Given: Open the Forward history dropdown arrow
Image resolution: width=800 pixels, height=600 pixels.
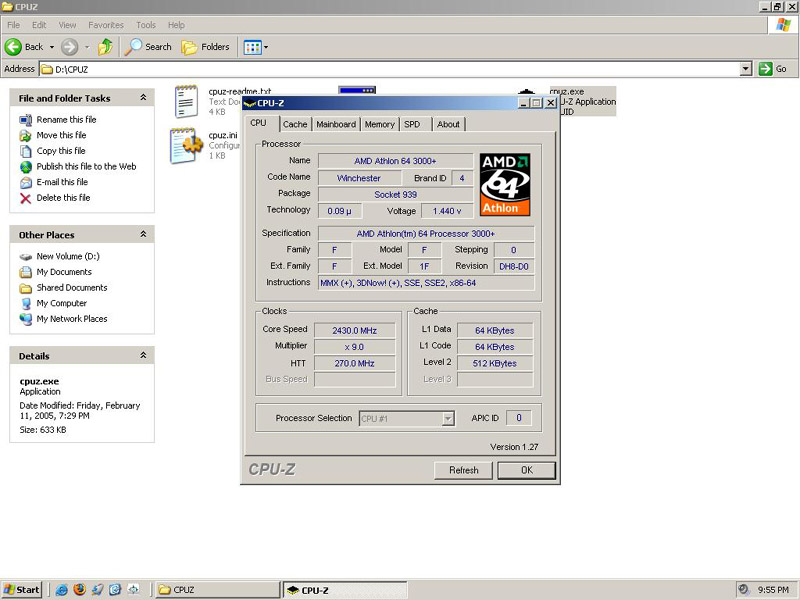Looking at the screenshot, I should pos(87,47).
